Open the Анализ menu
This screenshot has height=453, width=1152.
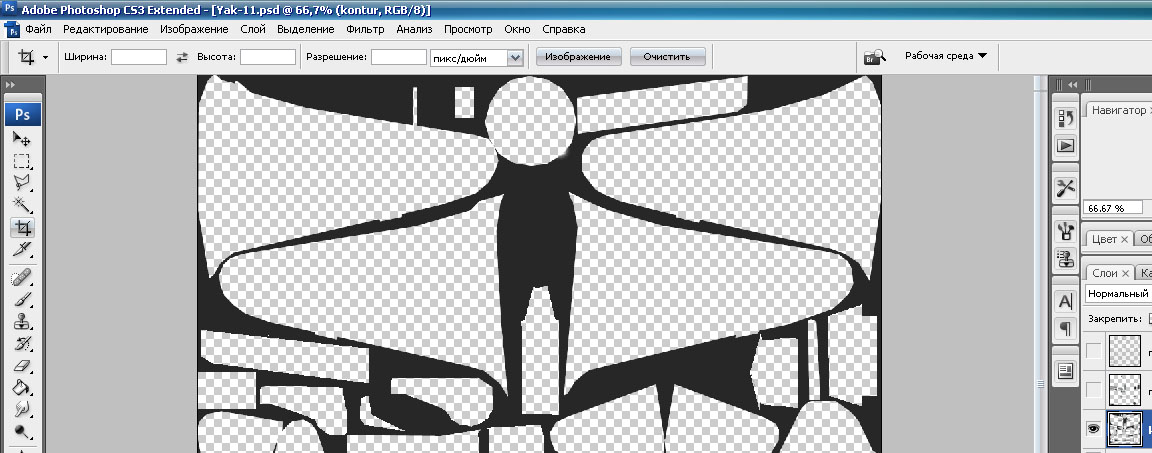(x=414, y=29)
